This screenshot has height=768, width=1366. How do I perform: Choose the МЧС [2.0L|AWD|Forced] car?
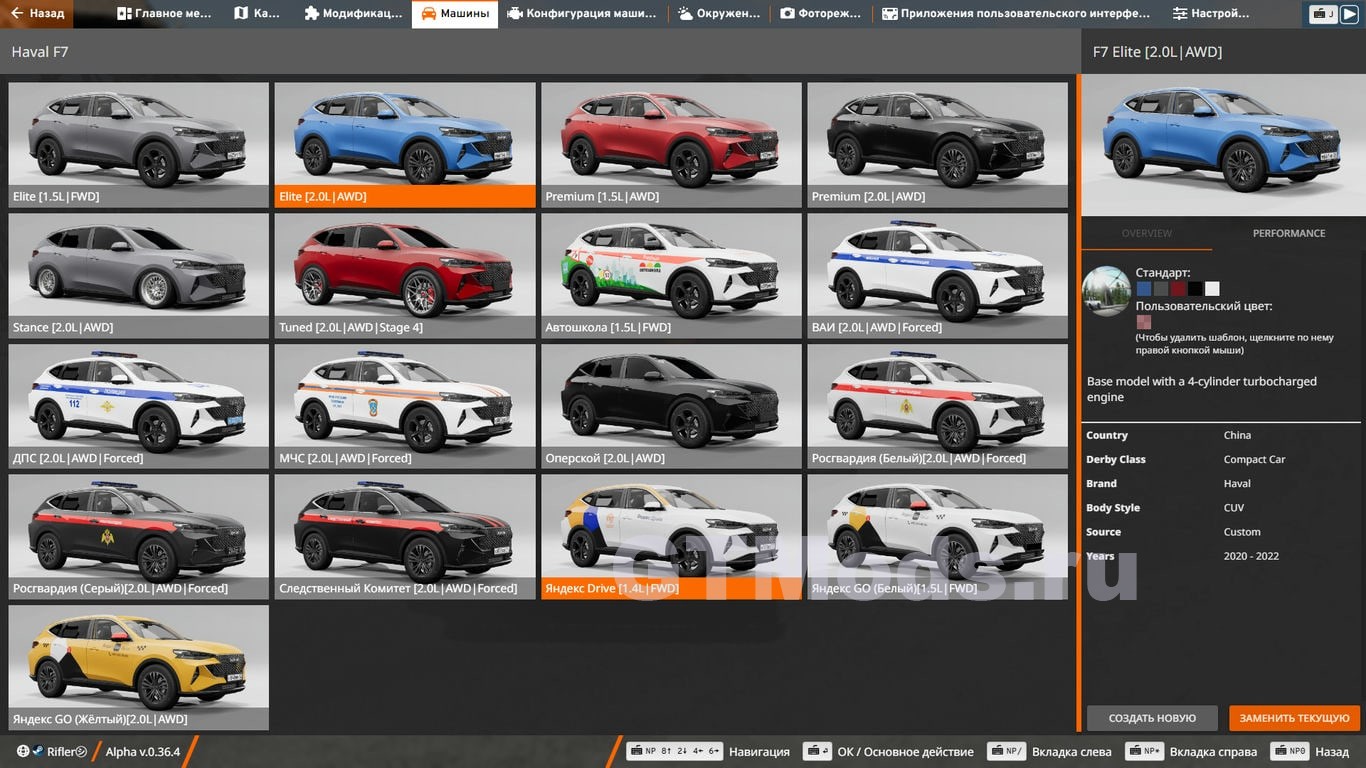pyautogui.click(x=405, y=407)
